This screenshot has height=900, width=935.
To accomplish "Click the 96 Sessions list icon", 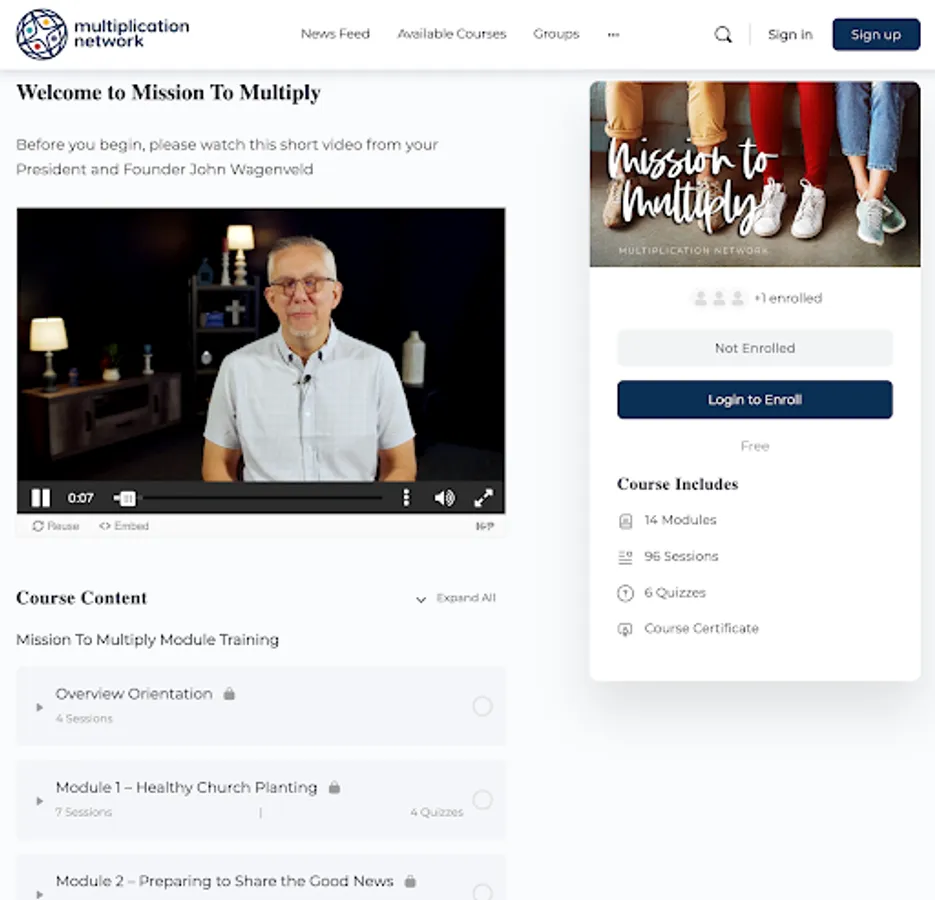I will click(625, 557).
